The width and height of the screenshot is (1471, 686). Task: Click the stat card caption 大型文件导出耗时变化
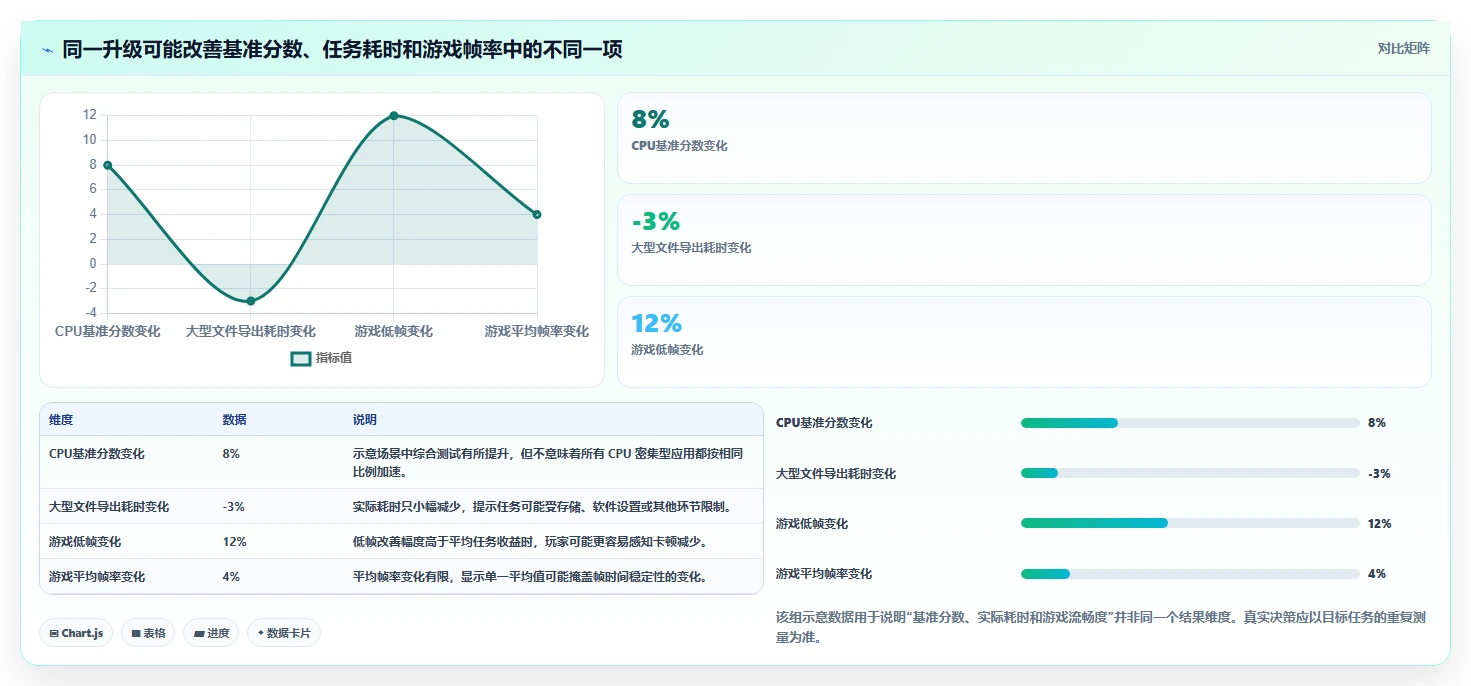pyautogui.click(x=691, y=248)
